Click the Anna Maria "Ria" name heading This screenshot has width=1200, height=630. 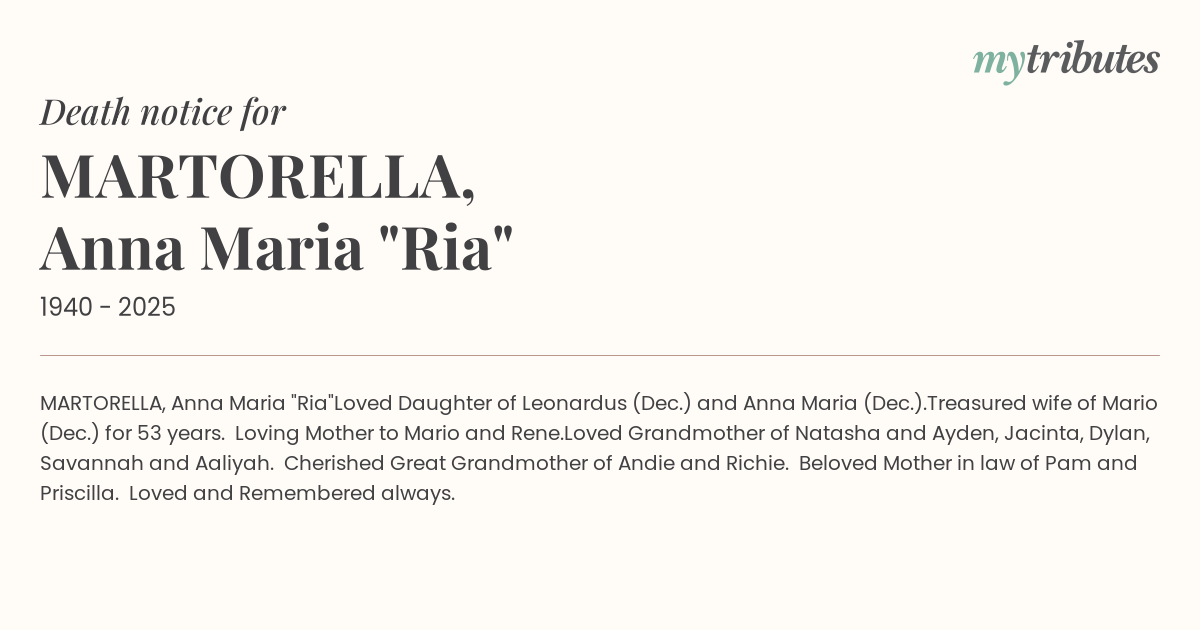276,248
